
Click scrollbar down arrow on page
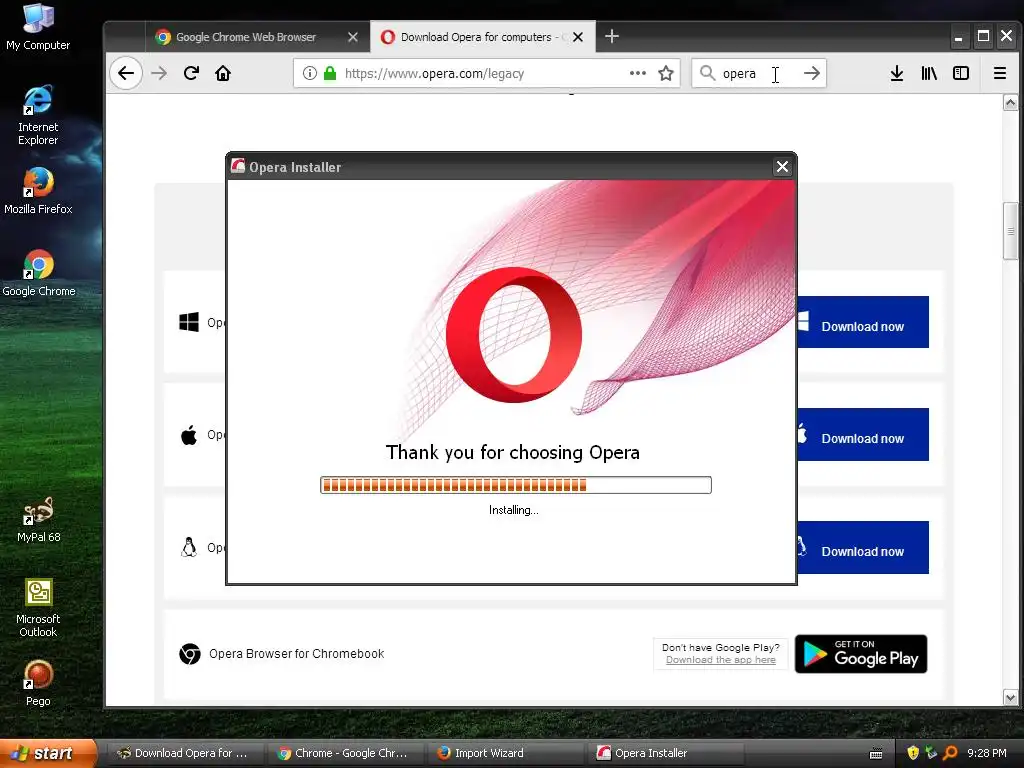click(1010, 697)
